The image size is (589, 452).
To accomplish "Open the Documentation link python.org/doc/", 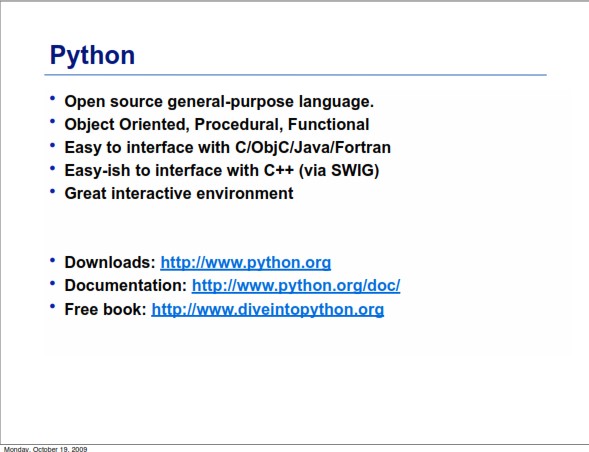I will (x=296, y=286).
